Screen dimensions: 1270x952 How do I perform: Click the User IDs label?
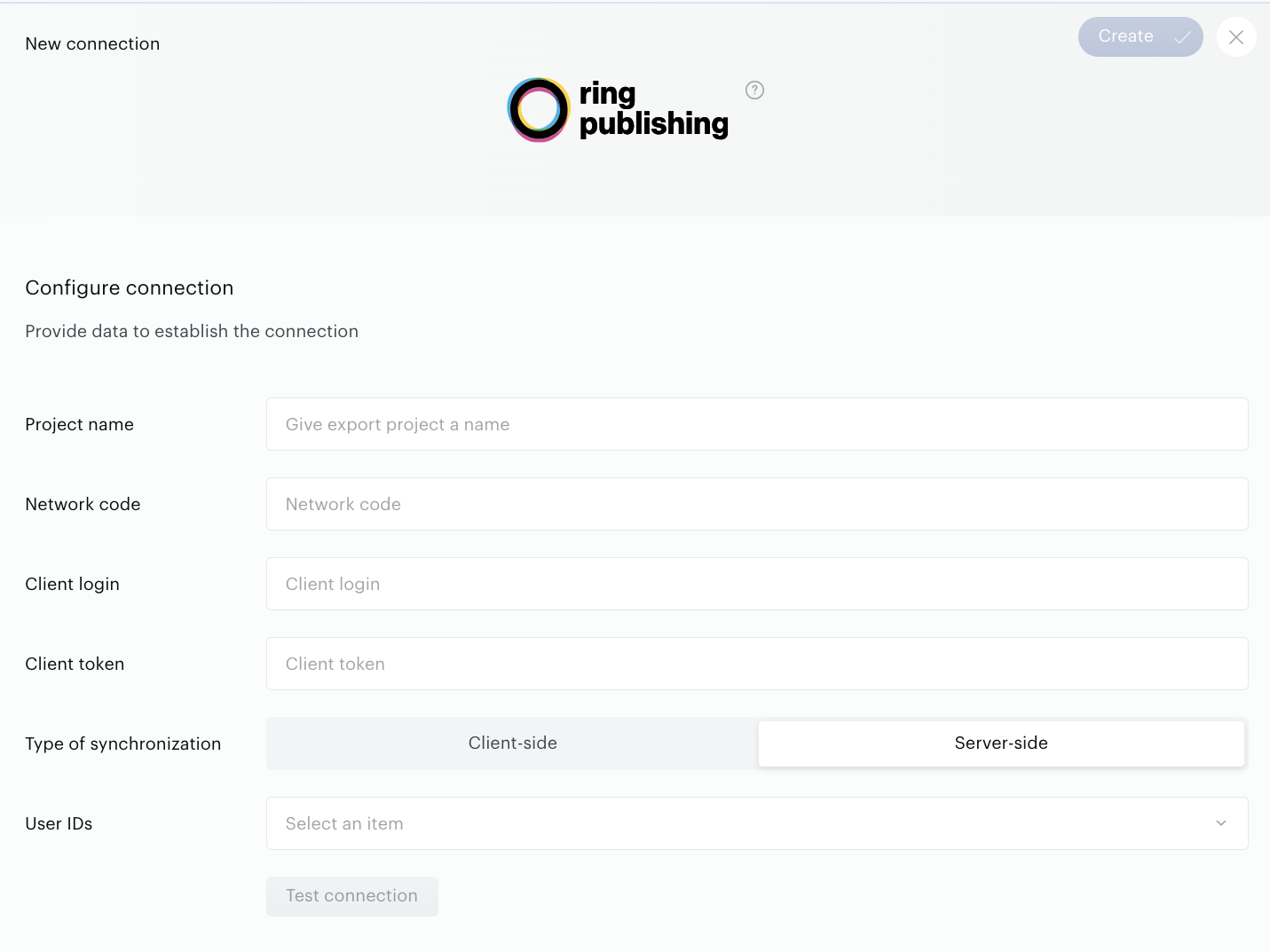tap(59, 823)
